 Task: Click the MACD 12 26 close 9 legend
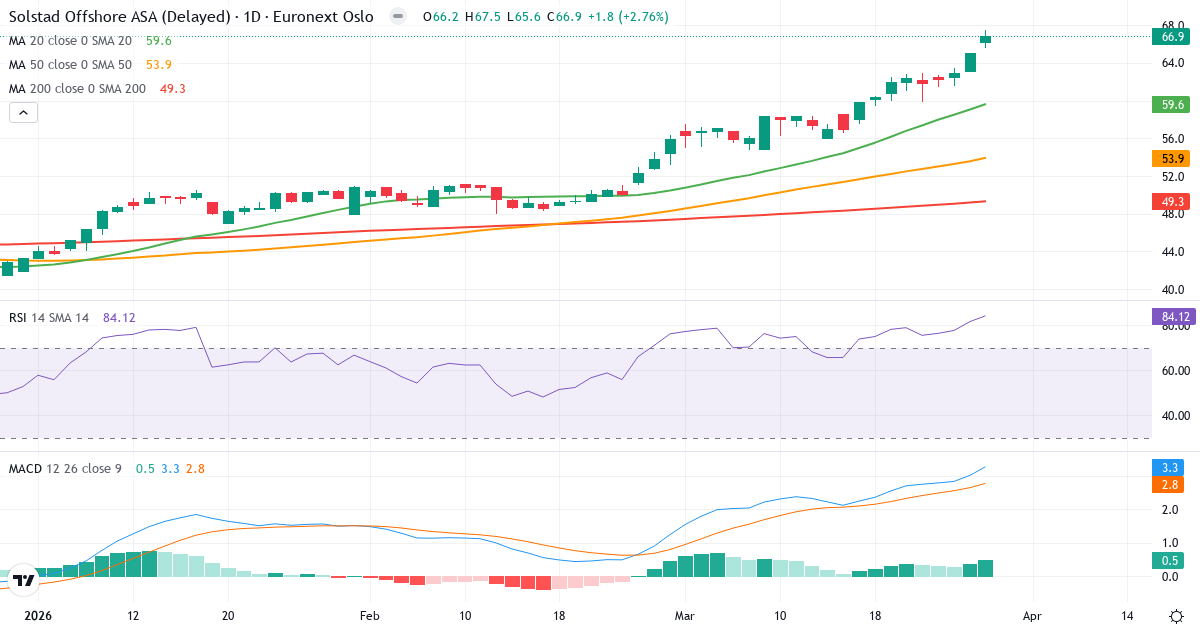pos(65,469)
